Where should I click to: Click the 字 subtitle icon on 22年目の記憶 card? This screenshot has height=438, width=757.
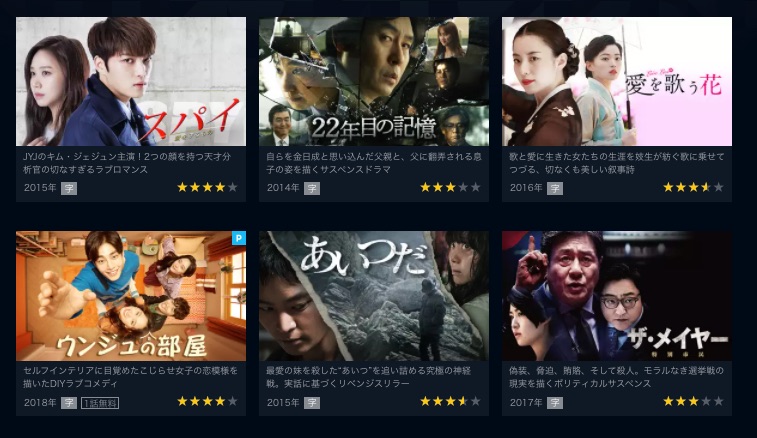312,188
